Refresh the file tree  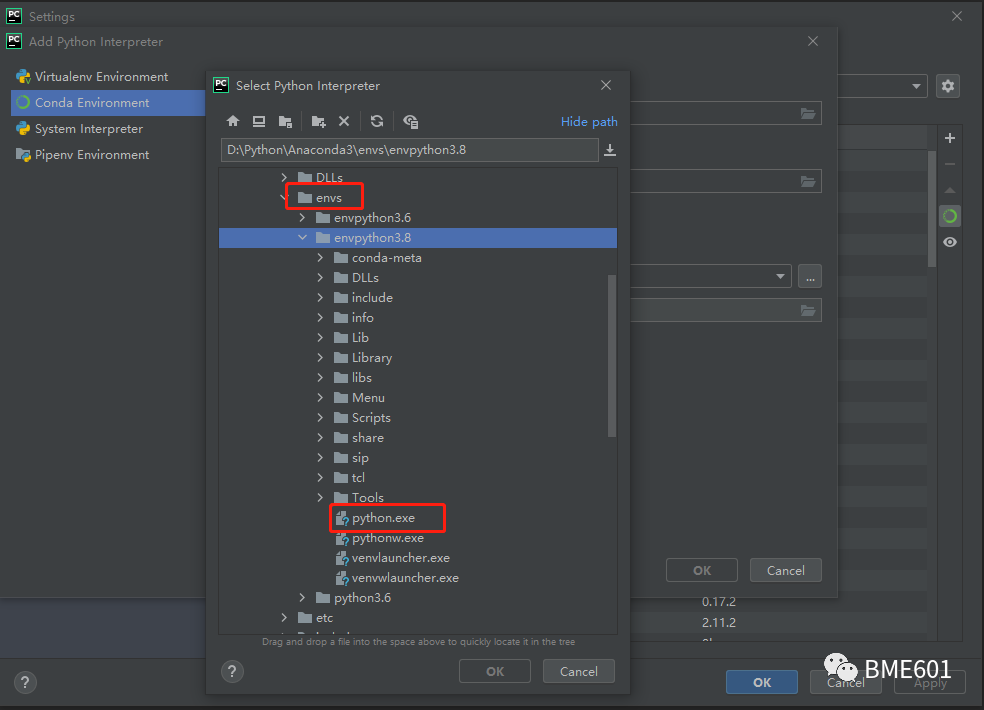click(x=377, y=121)
